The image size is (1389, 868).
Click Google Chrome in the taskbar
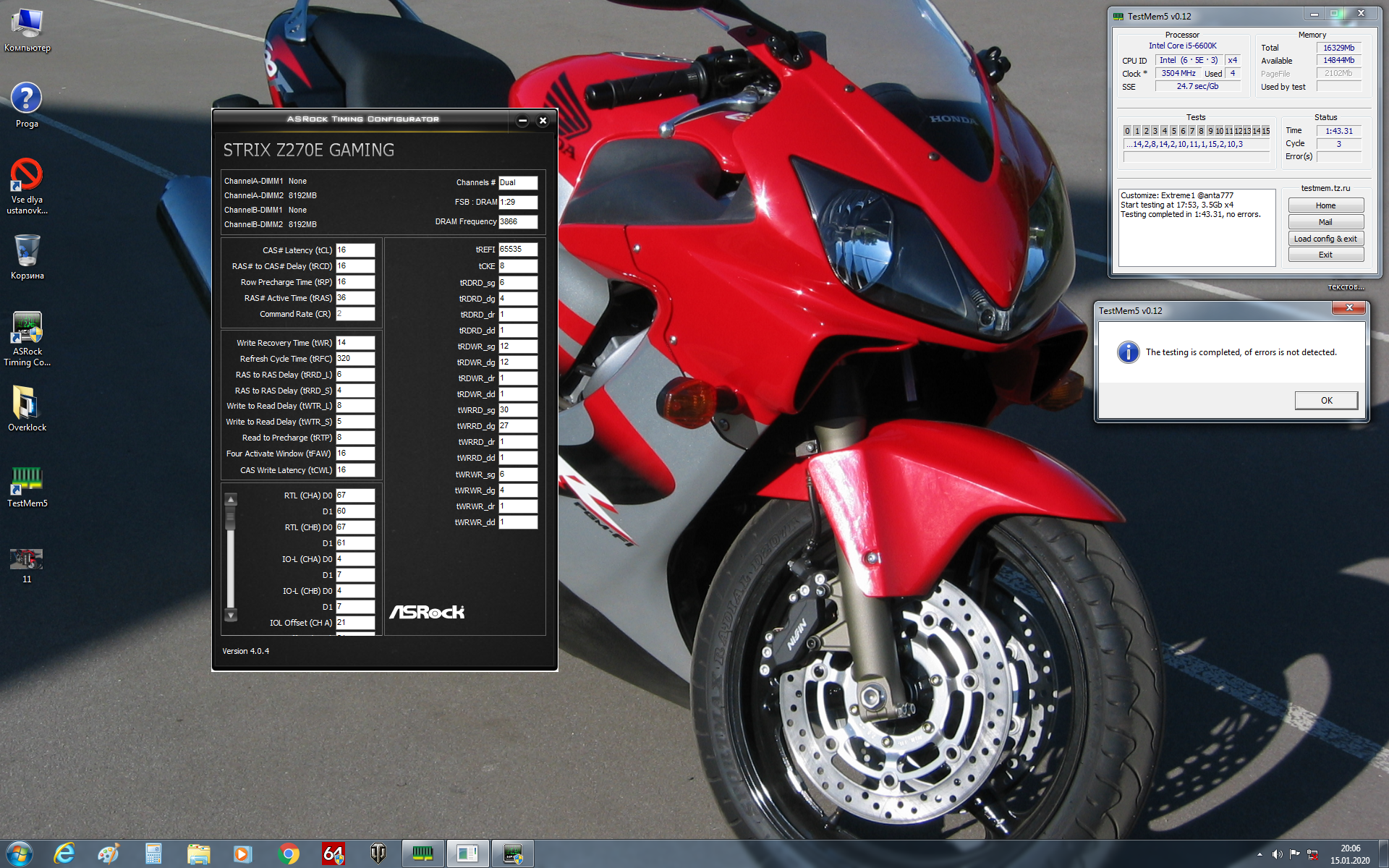click(x=289, y=854)
